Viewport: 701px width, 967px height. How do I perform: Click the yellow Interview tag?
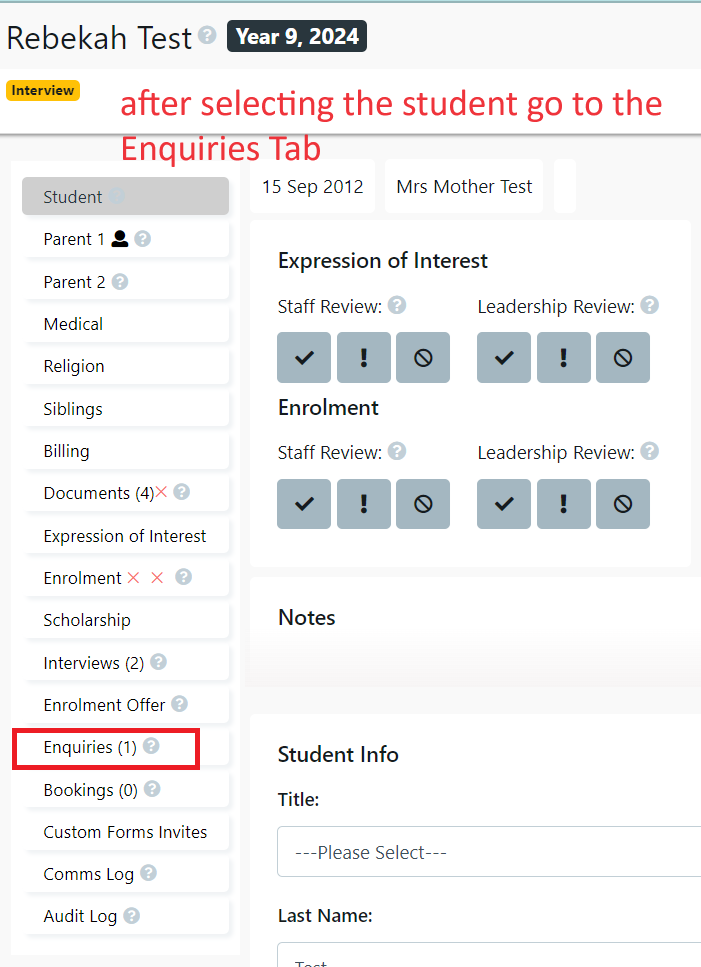coord(42,90)
